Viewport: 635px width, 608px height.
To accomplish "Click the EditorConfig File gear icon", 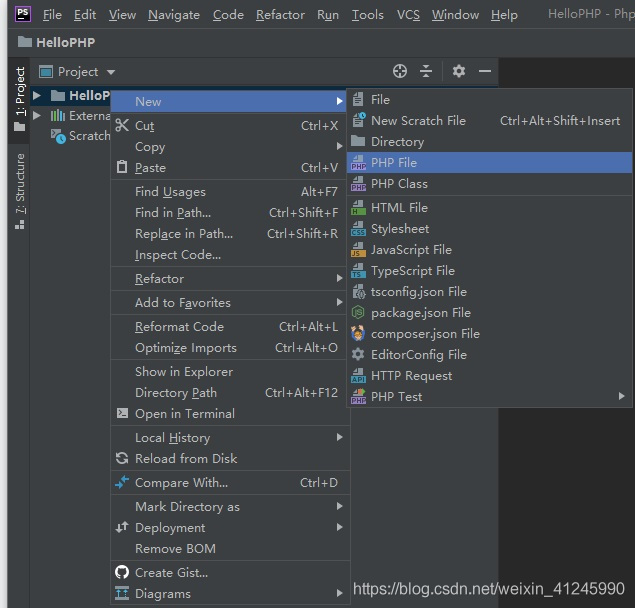I will click(x=358, y=355).
